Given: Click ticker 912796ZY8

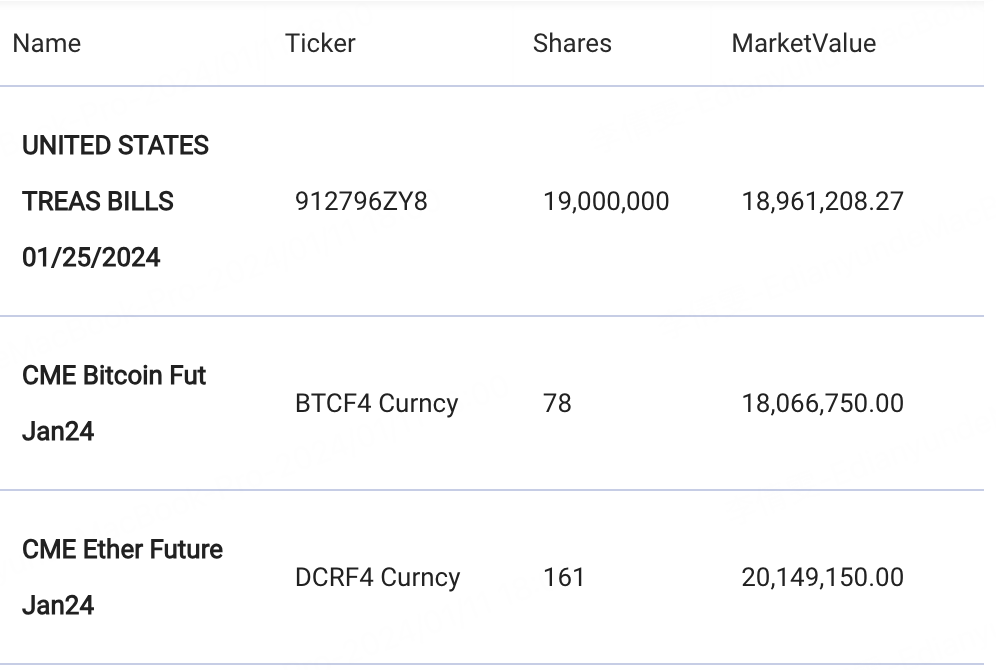Looking at the screenshot, I should pos(361,201).
